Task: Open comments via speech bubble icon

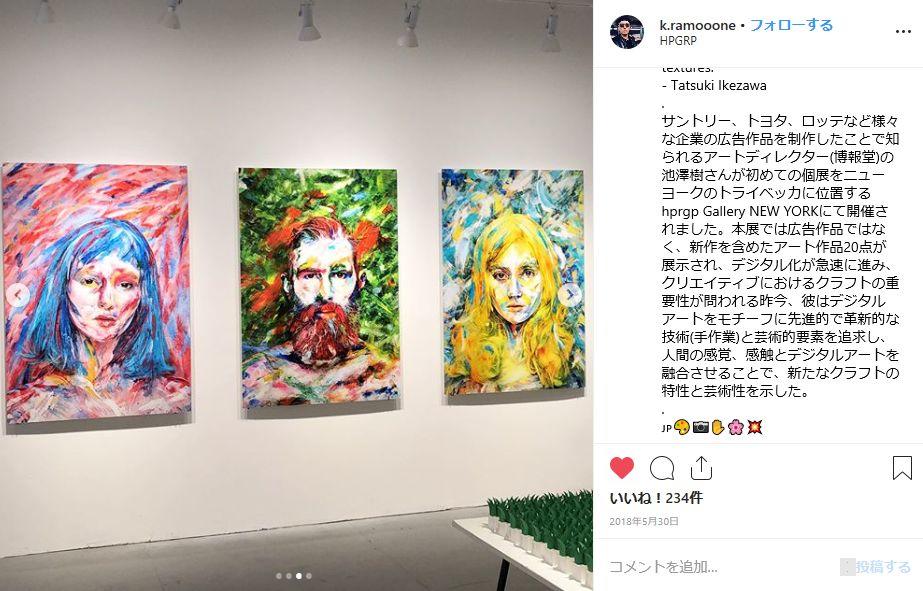Action: pyautogui.click(x=662, y=469)
